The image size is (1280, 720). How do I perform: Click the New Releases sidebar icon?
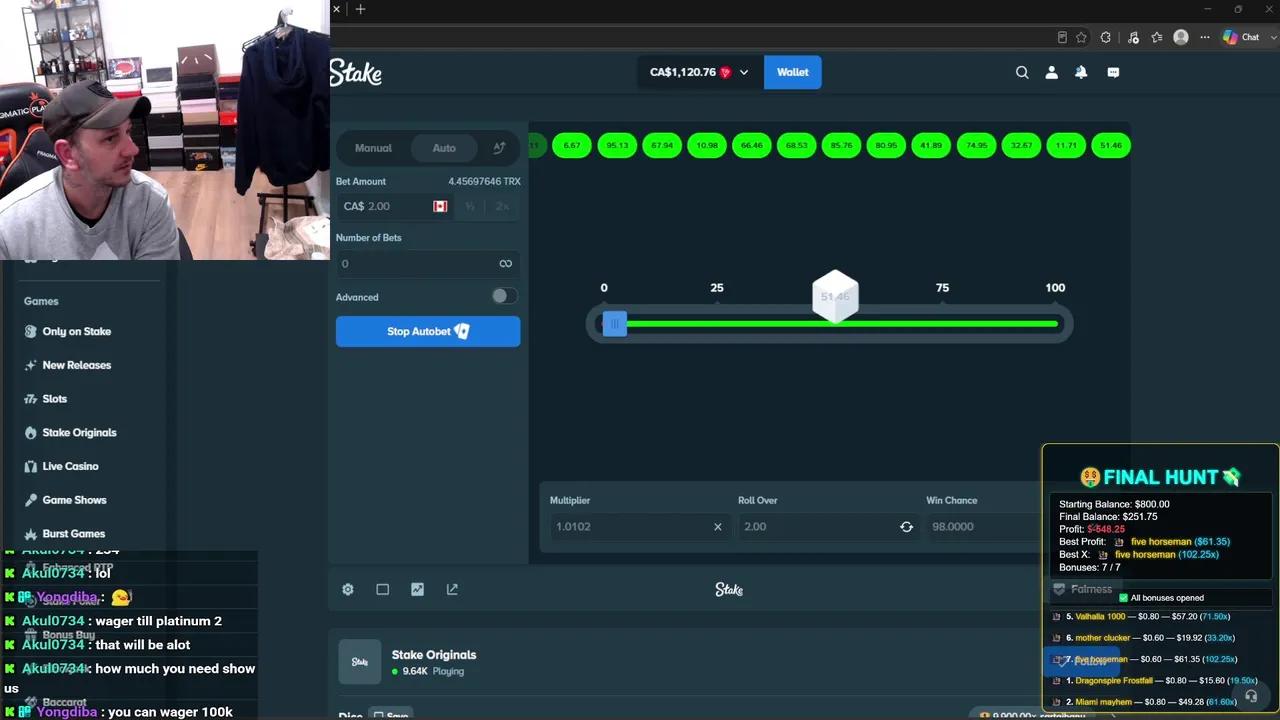(x=31, y=365)
